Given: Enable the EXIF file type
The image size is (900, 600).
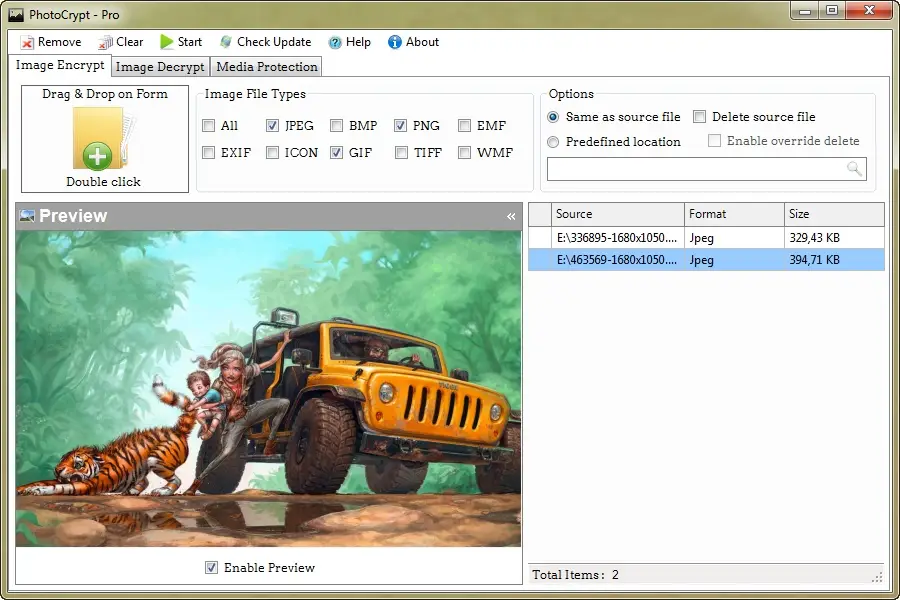Looking at the screenshot, I should click(209, 153).
